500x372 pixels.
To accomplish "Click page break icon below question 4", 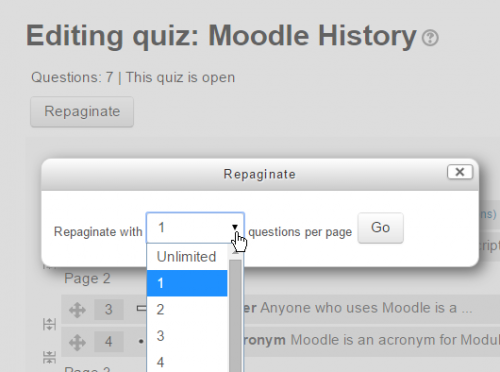I will coord(49,357).
